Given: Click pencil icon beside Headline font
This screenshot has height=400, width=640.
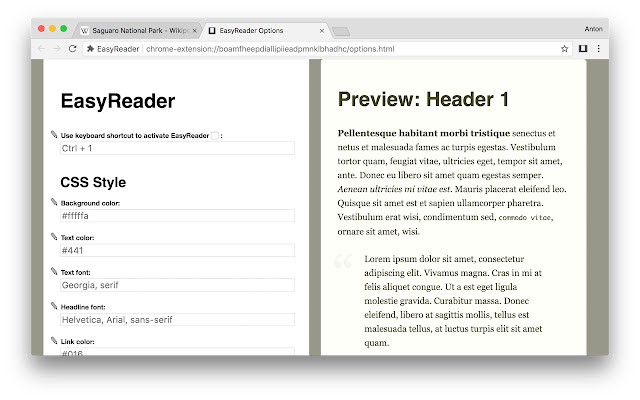Looking at the screenshot, I should coord(54,306).
